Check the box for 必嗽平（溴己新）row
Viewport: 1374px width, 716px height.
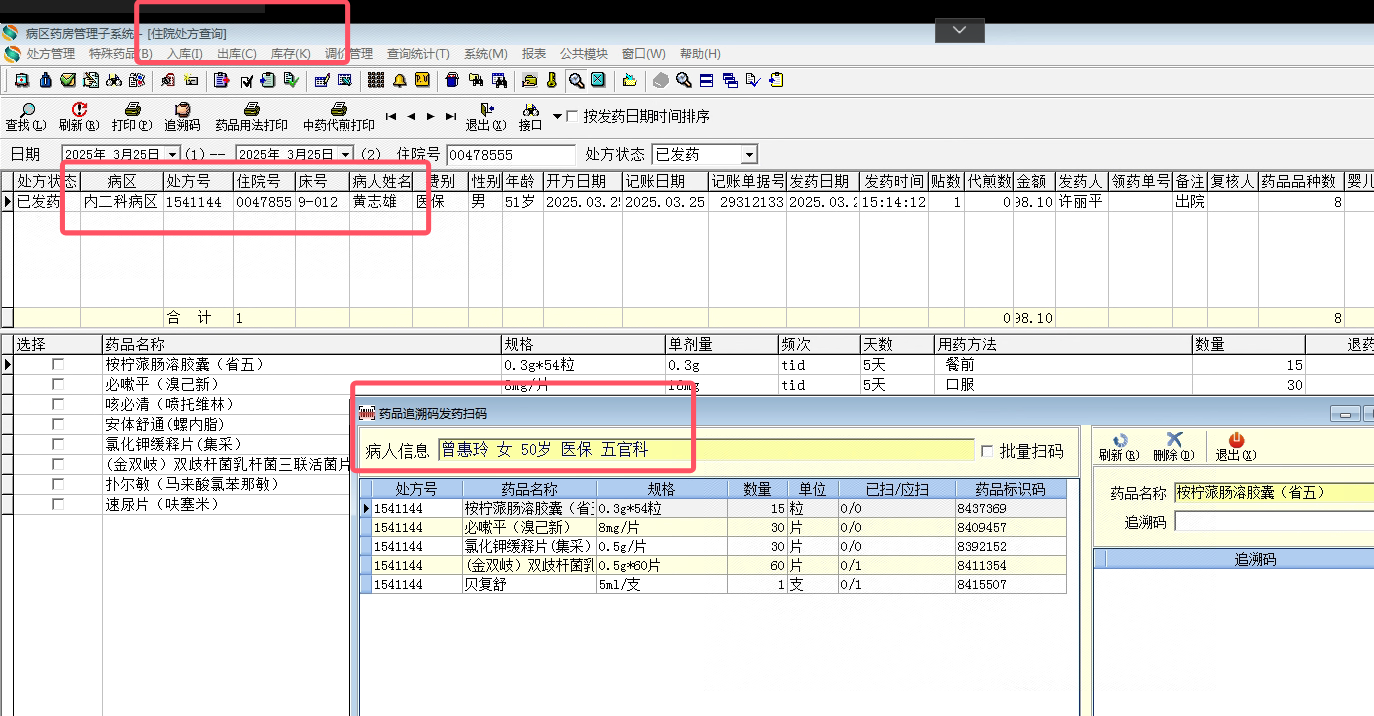(x=58, y=385)
